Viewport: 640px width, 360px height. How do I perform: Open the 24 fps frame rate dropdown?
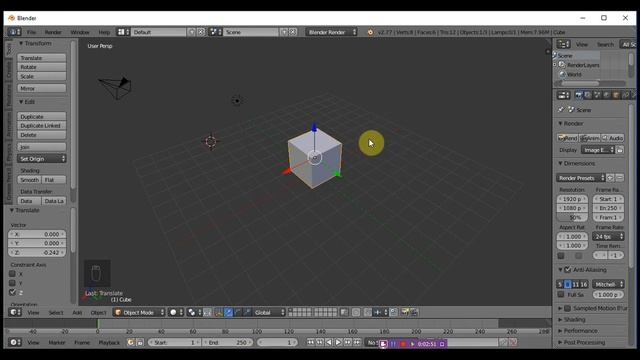608,236
